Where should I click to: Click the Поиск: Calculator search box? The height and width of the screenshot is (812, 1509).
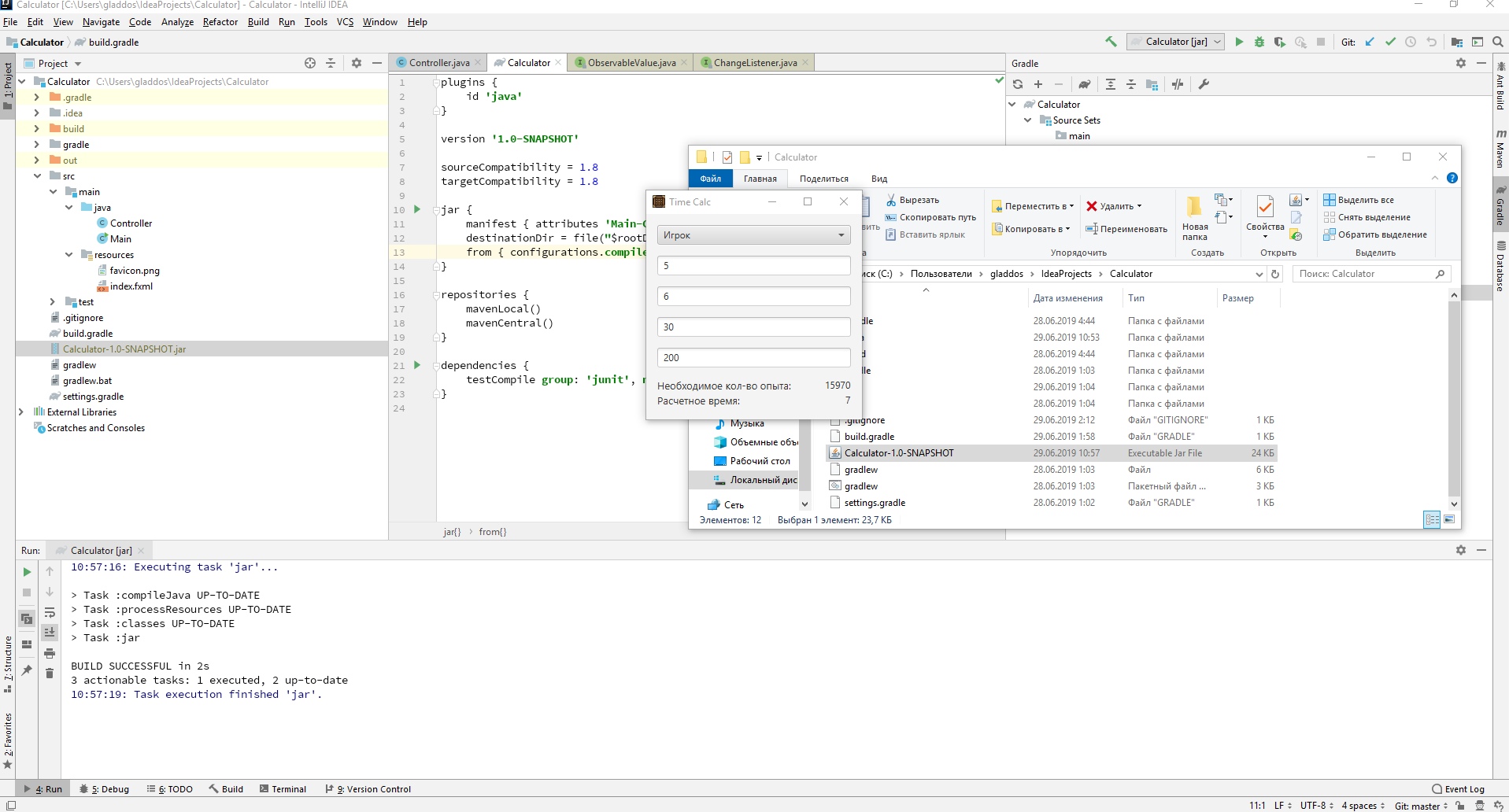click(x=1371, y=274)
